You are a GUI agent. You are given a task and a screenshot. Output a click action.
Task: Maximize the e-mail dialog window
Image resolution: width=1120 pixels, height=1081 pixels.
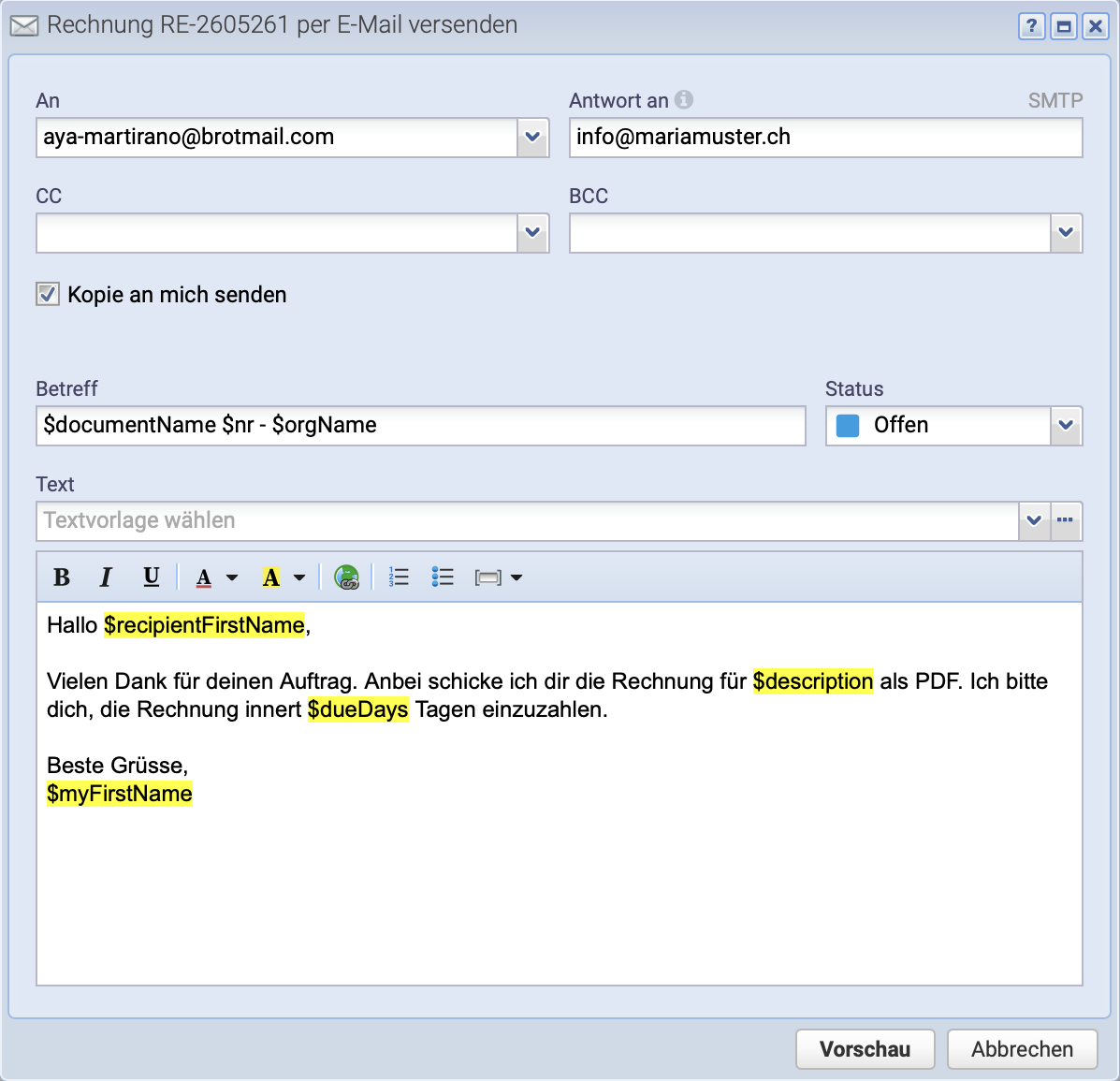pos(1064,27)
